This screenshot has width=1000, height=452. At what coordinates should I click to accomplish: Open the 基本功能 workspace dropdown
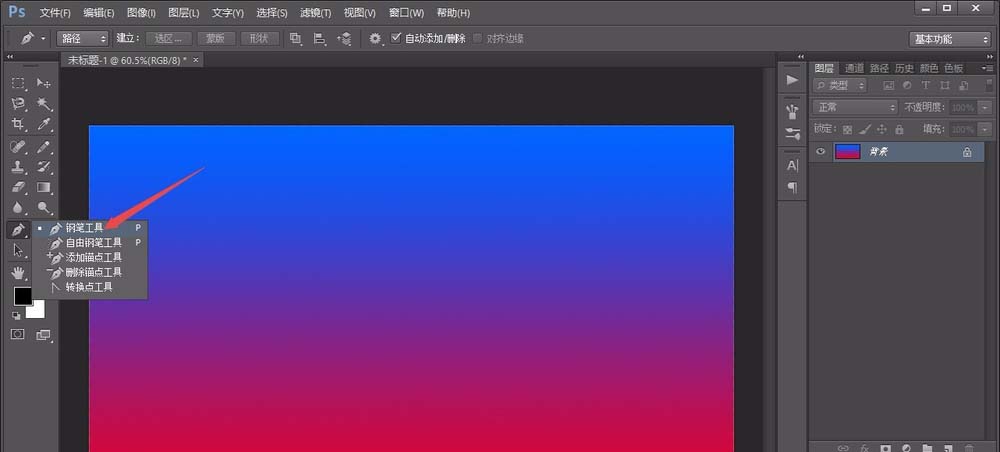[x=950, y=39]
